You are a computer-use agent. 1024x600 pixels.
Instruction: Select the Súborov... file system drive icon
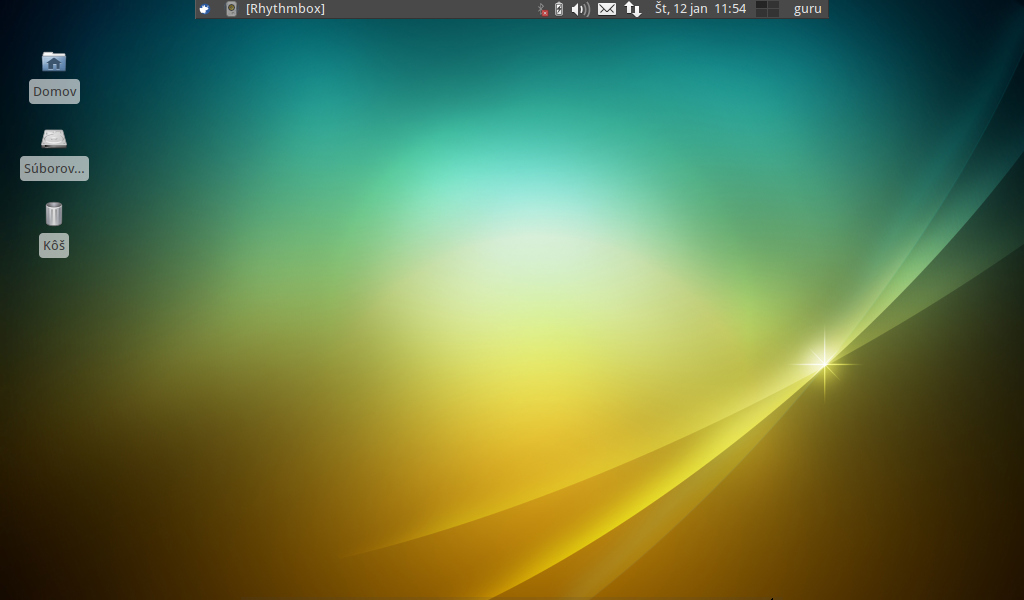pos(54,138)
